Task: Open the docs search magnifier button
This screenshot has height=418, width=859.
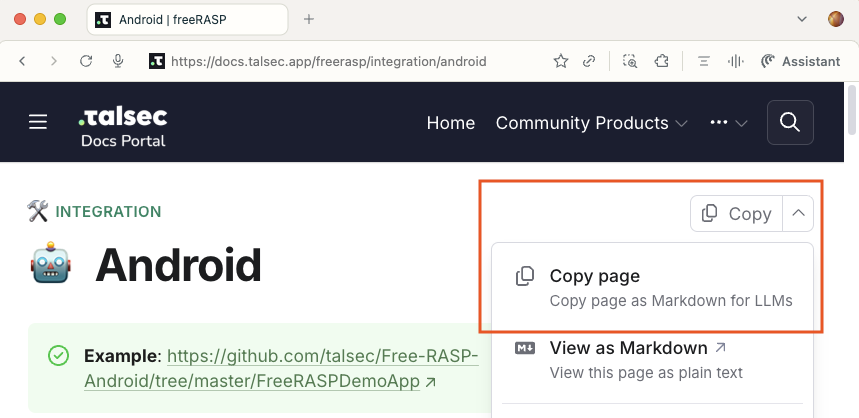Action: pos(789,123)
